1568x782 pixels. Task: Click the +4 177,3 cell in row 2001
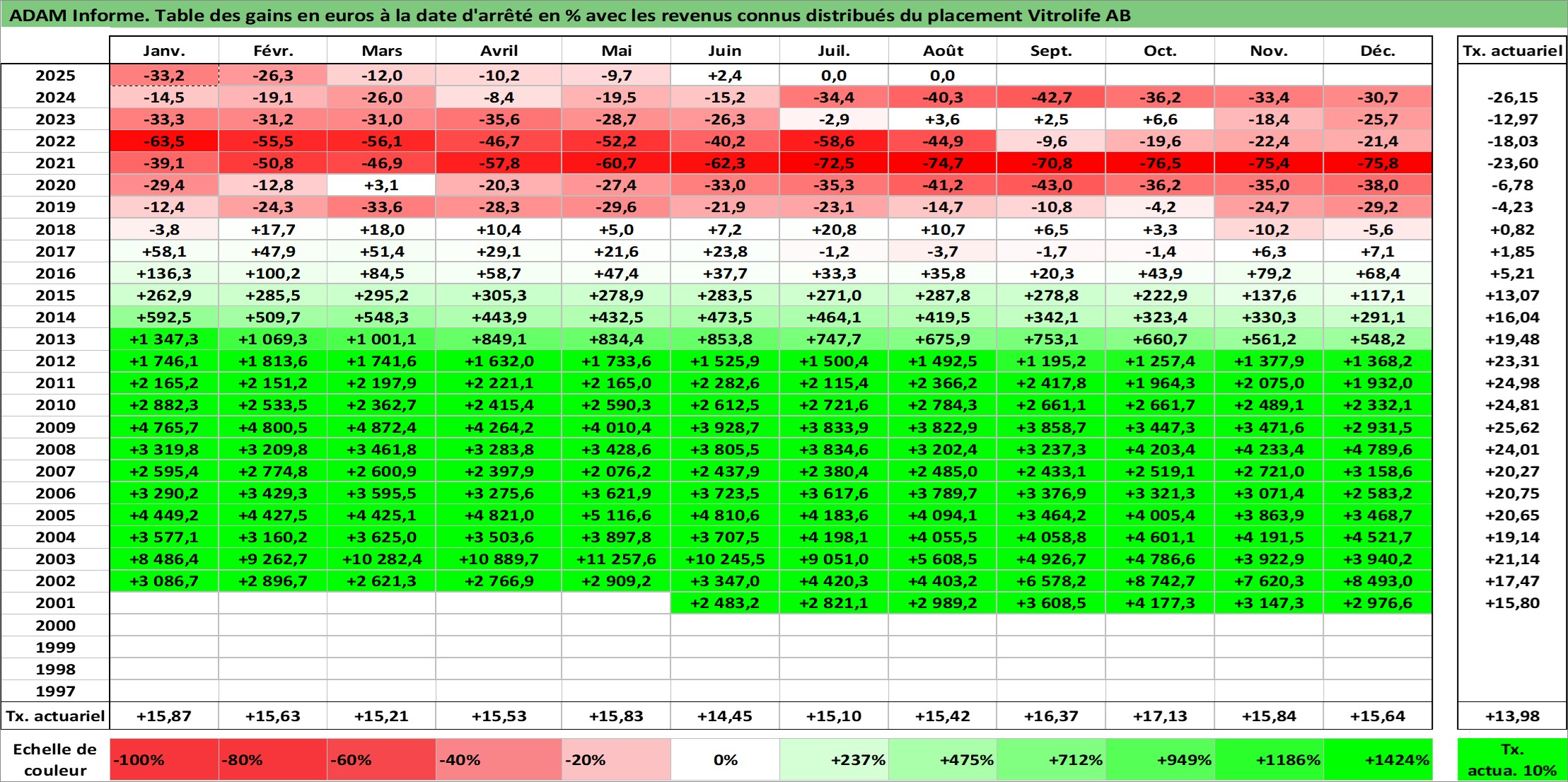(x=1160, y=603)
